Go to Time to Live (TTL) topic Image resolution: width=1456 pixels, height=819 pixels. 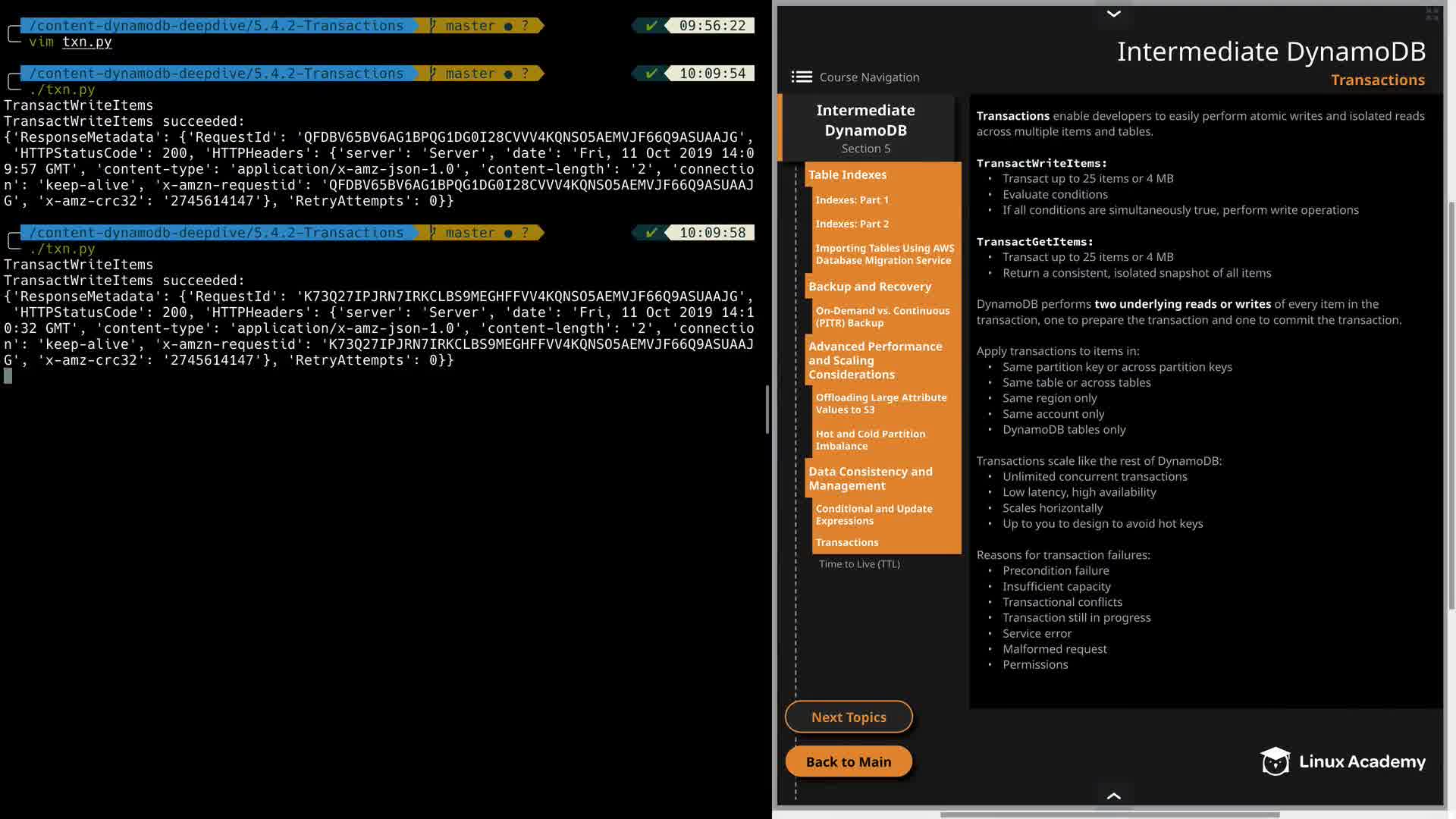point(859,564)
